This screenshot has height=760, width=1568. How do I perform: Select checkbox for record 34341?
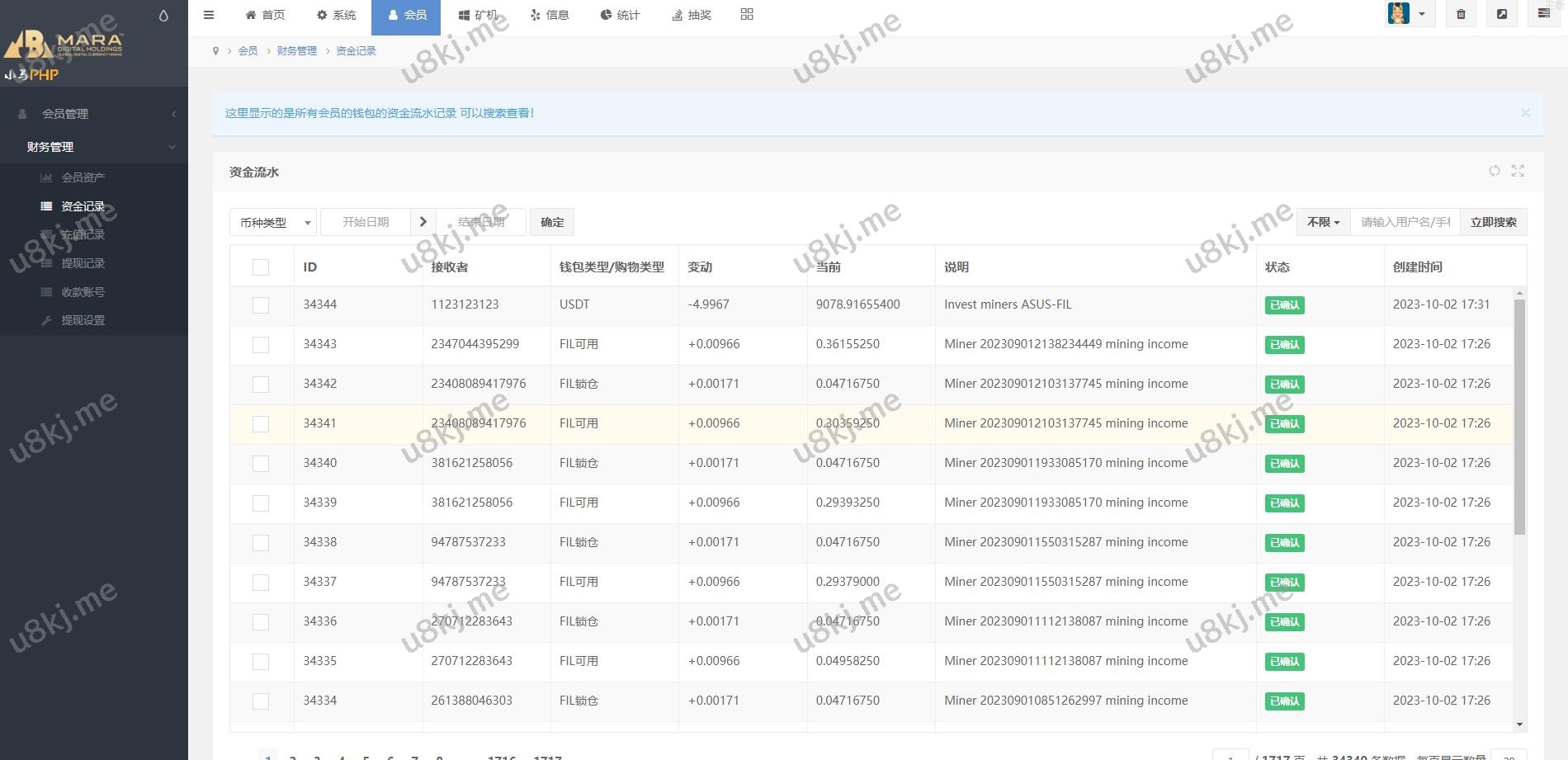pos(261,424)
